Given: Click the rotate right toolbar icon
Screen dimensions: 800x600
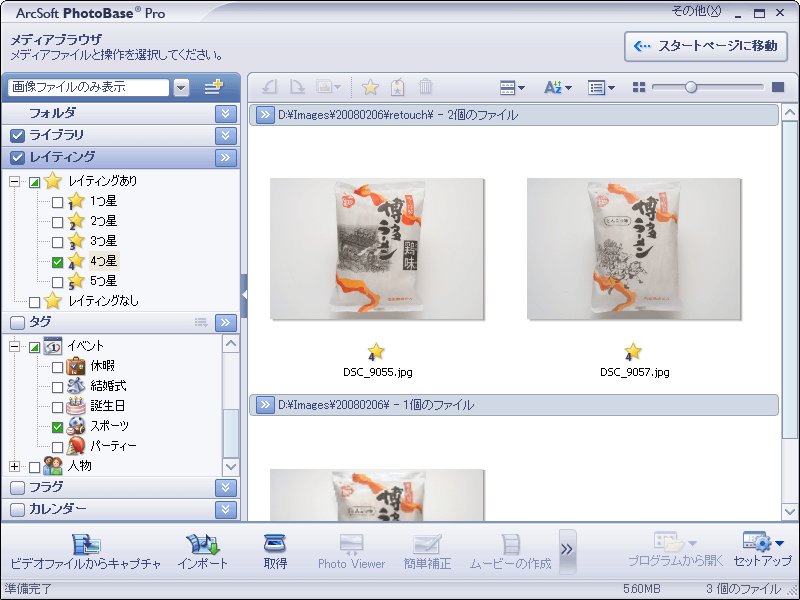Looking at the screenshot, I should tap(297, 87).
